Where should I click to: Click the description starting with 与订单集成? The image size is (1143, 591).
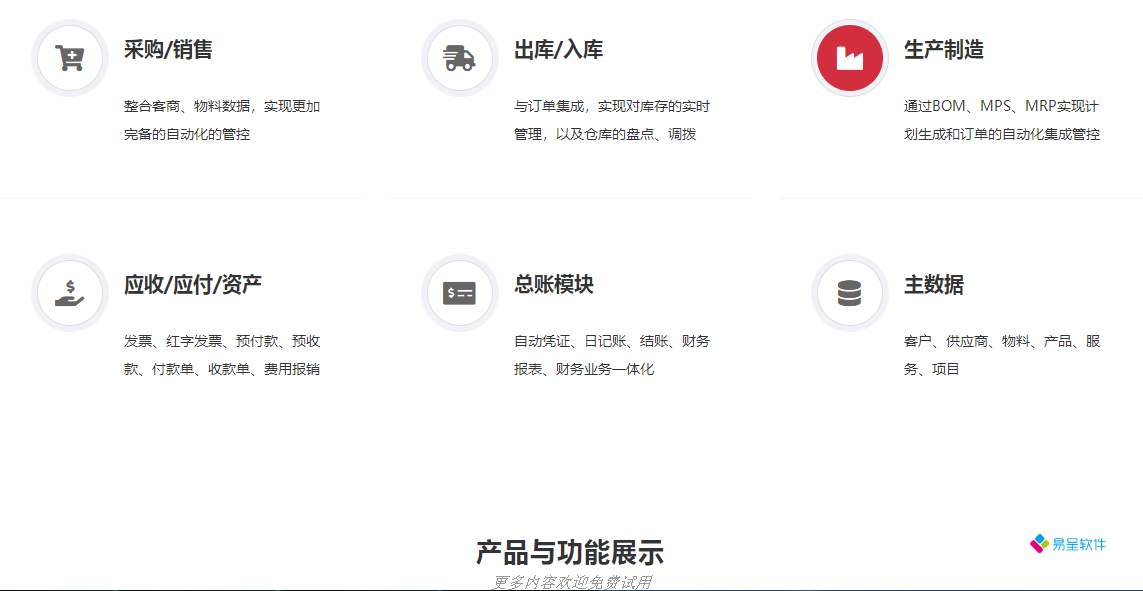tap(612, 120)
